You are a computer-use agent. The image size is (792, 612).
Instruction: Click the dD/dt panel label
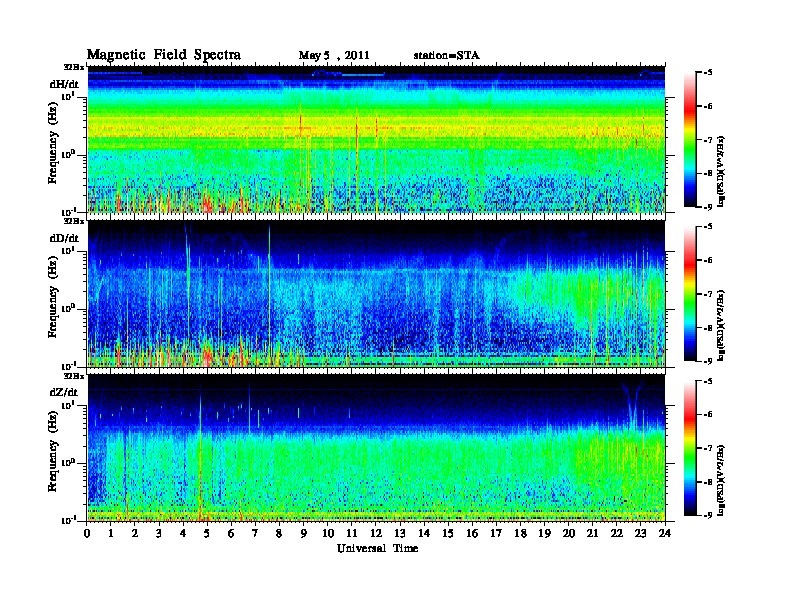coord(64,238)
